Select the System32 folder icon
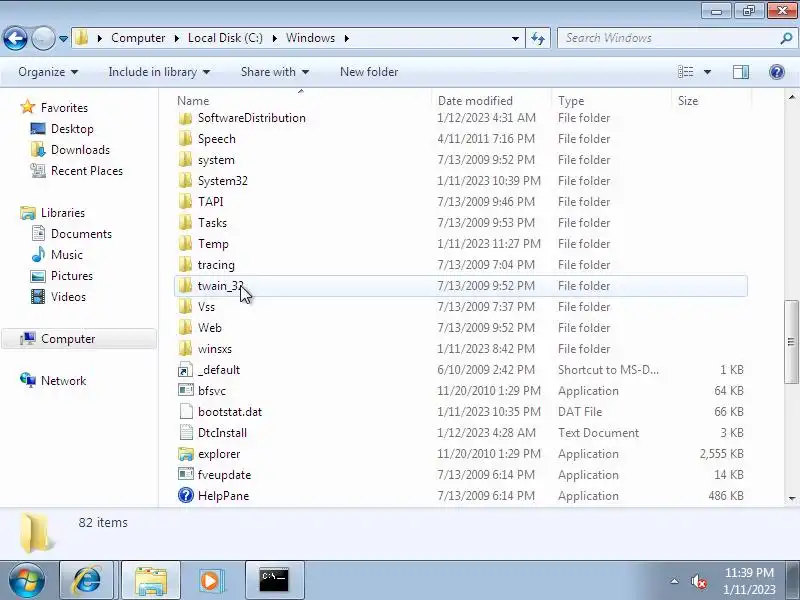This screenshot has height=600, width=800. click(186, 181)
